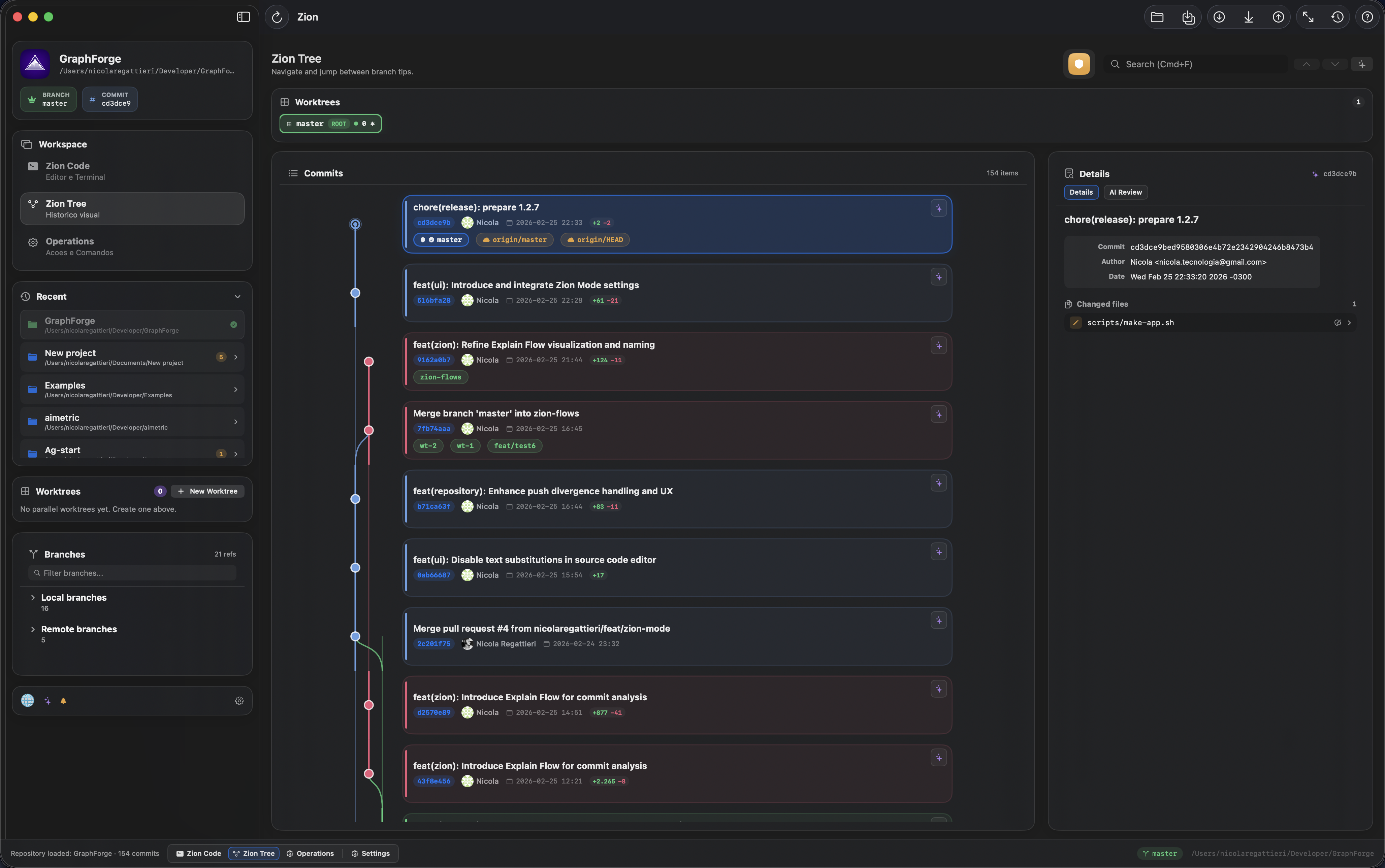Open the Zion Code editor tab
1385x868 pixels.
[197, 853]
